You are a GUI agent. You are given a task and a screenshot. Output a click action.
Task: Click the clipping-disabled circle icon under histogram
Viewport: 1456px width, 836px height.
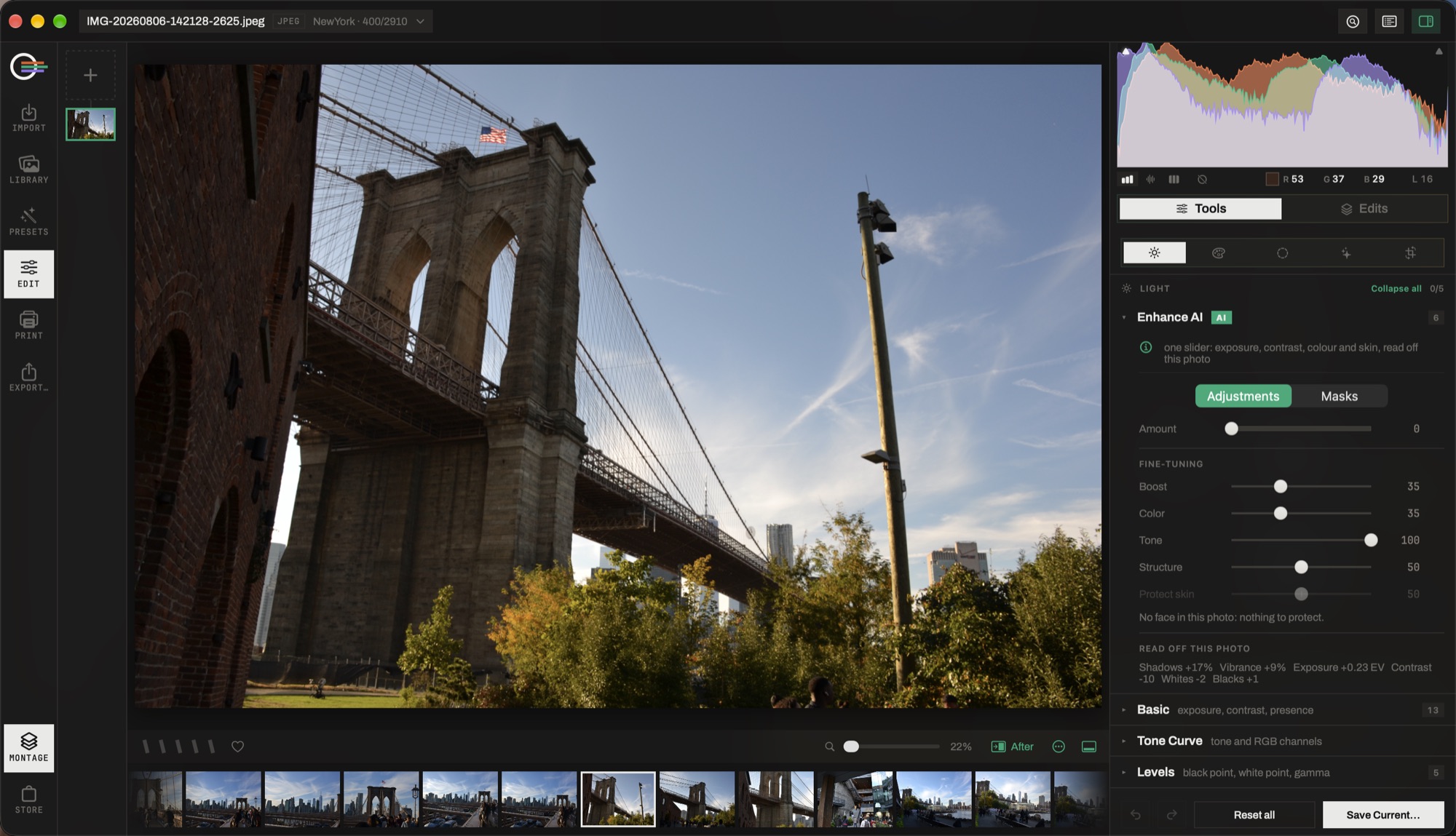click(1202, 179)
